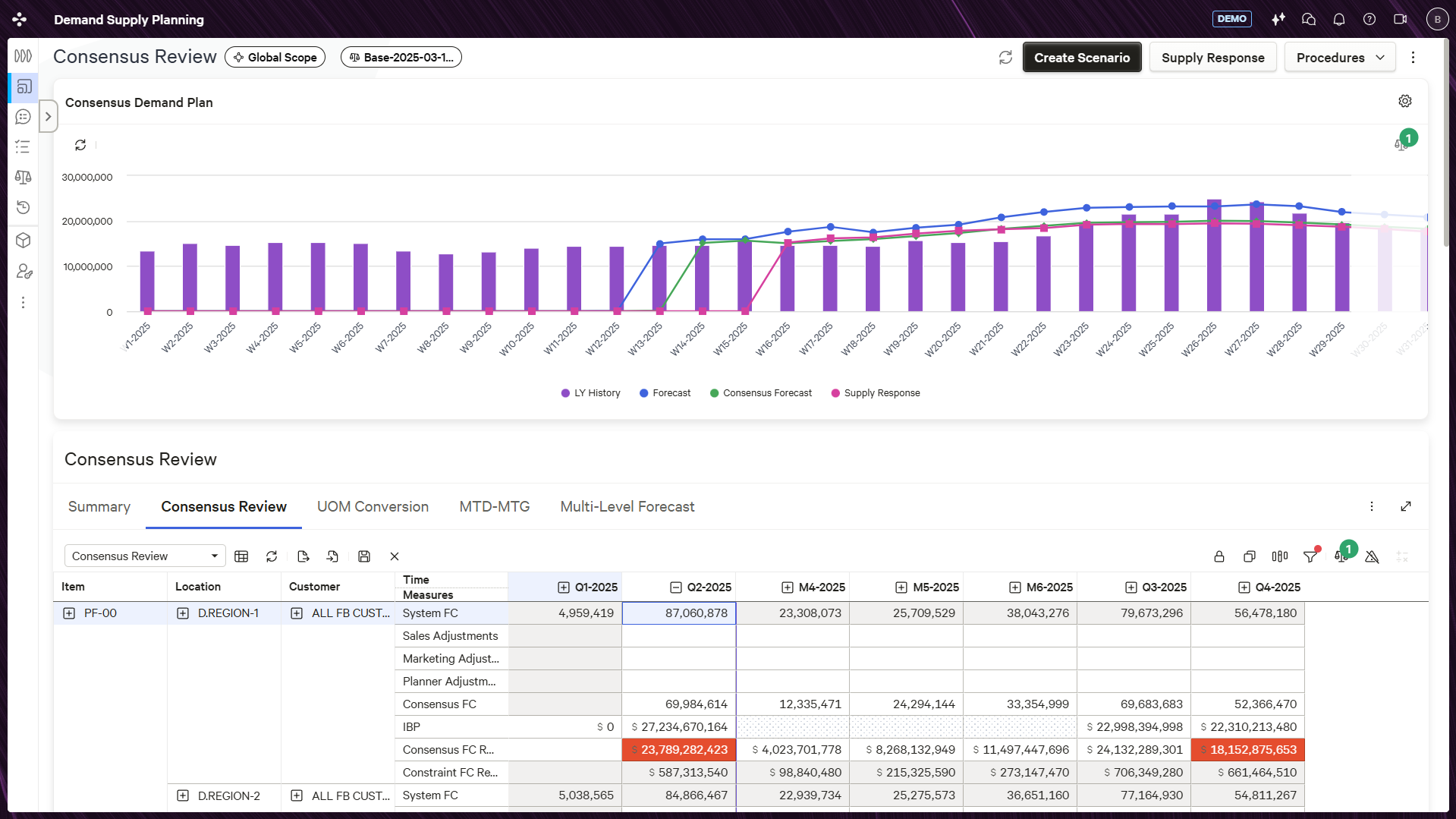Click the Supply Response button
The width and height of the screenshot is (1456, 819).
coord(1212,58)
